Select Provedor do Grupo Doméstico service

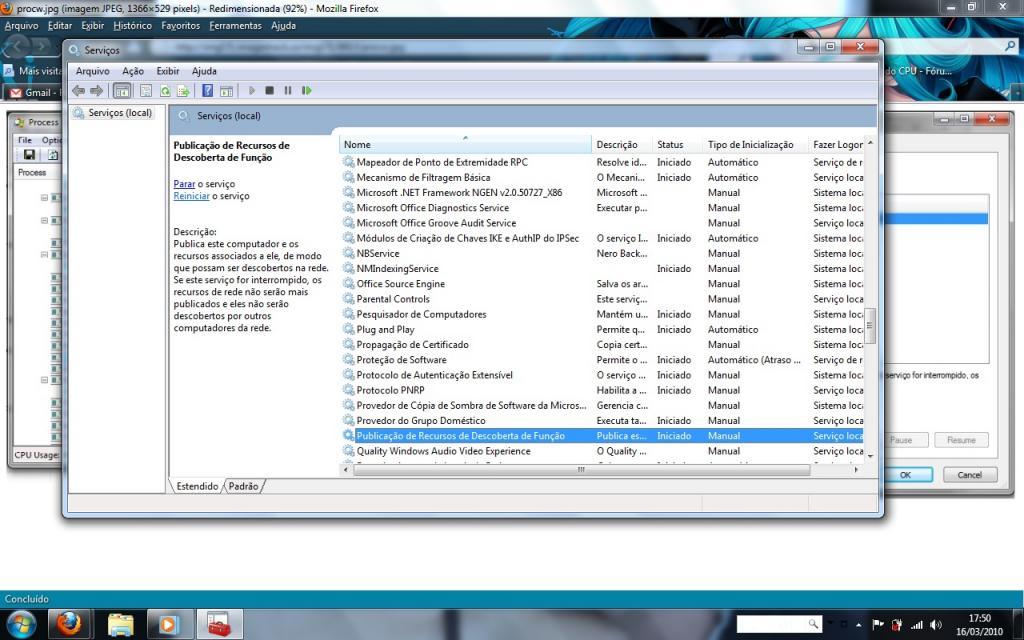601,421
